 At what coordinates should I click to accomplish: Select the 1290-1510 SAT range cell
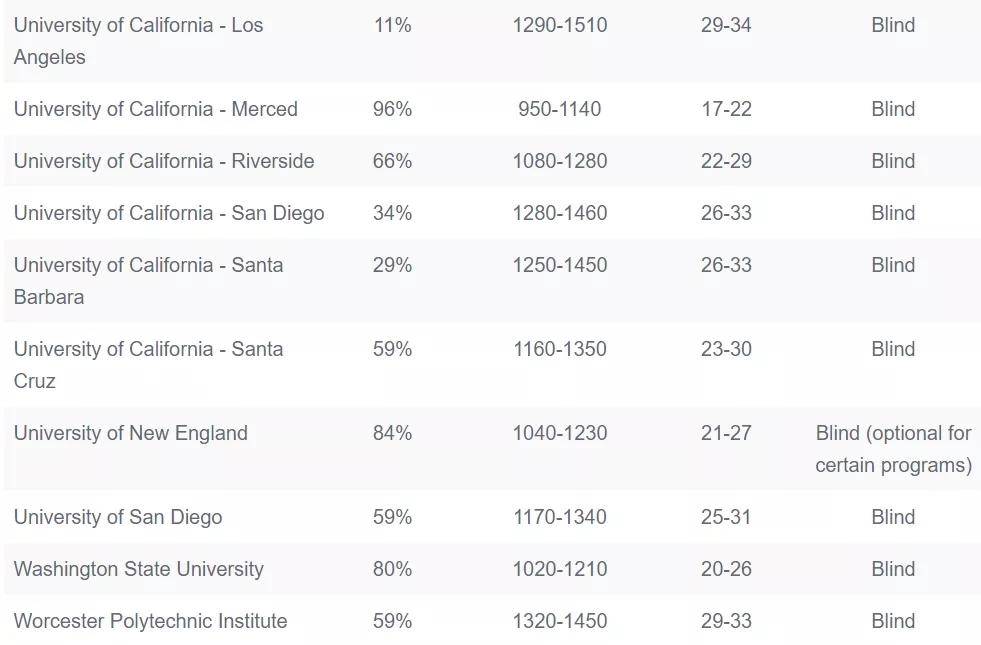pyautogui.click(x=559, y=25)
